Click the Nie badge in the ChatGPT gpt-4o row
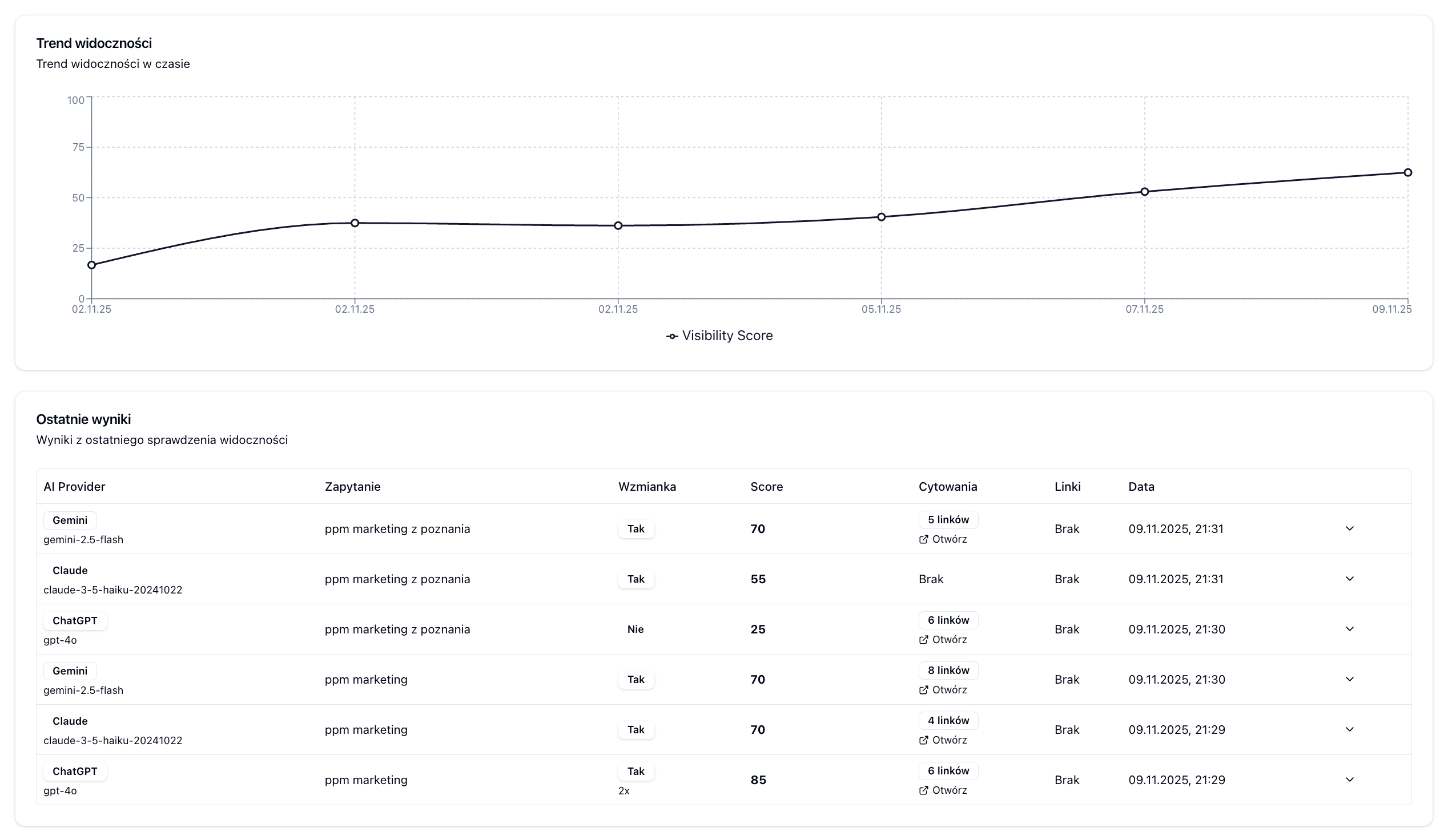Screen dimensions: 1448x840 click(x=635, y=629)
